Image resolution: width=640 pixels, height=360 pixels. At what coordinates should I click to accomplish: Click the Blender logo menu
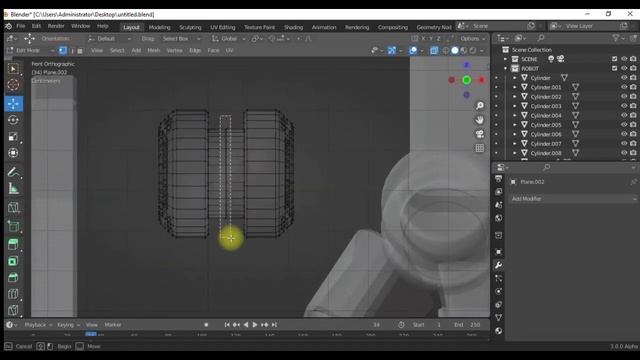[x=9, y=26]
